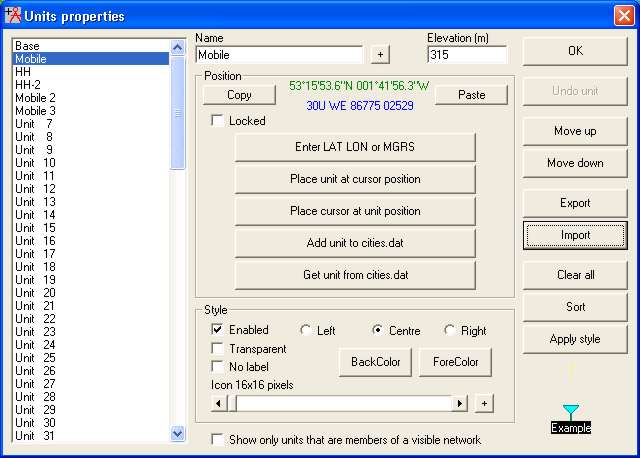Select Mobile in the unit list
The image size is (640, 458).
click(x=91, y=59)
